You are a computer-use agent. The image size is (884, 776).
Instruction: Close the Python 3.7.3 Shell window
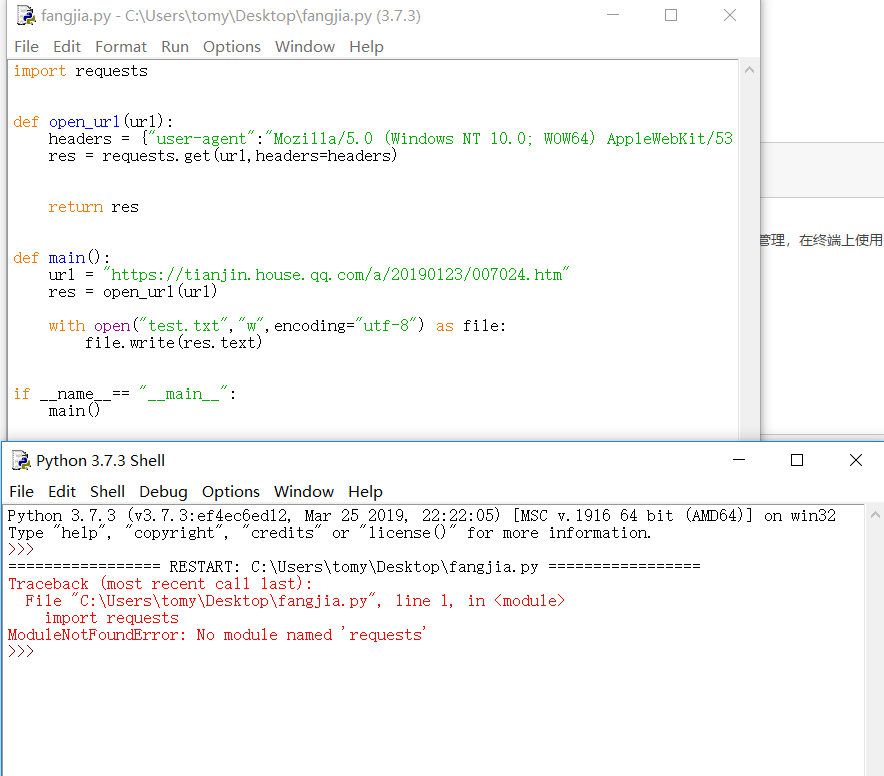856,460
